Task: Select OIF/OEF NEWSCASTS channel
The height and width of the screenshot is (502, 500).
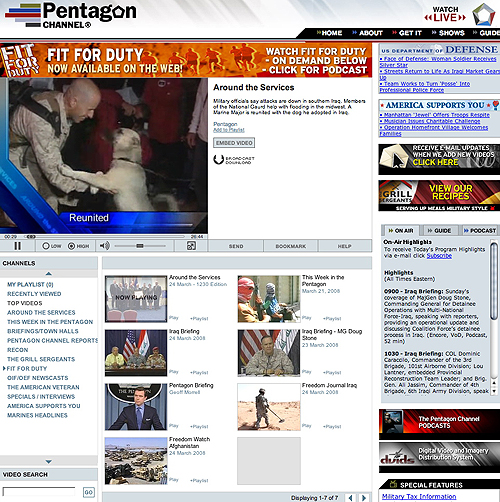Action: (38, 378)
